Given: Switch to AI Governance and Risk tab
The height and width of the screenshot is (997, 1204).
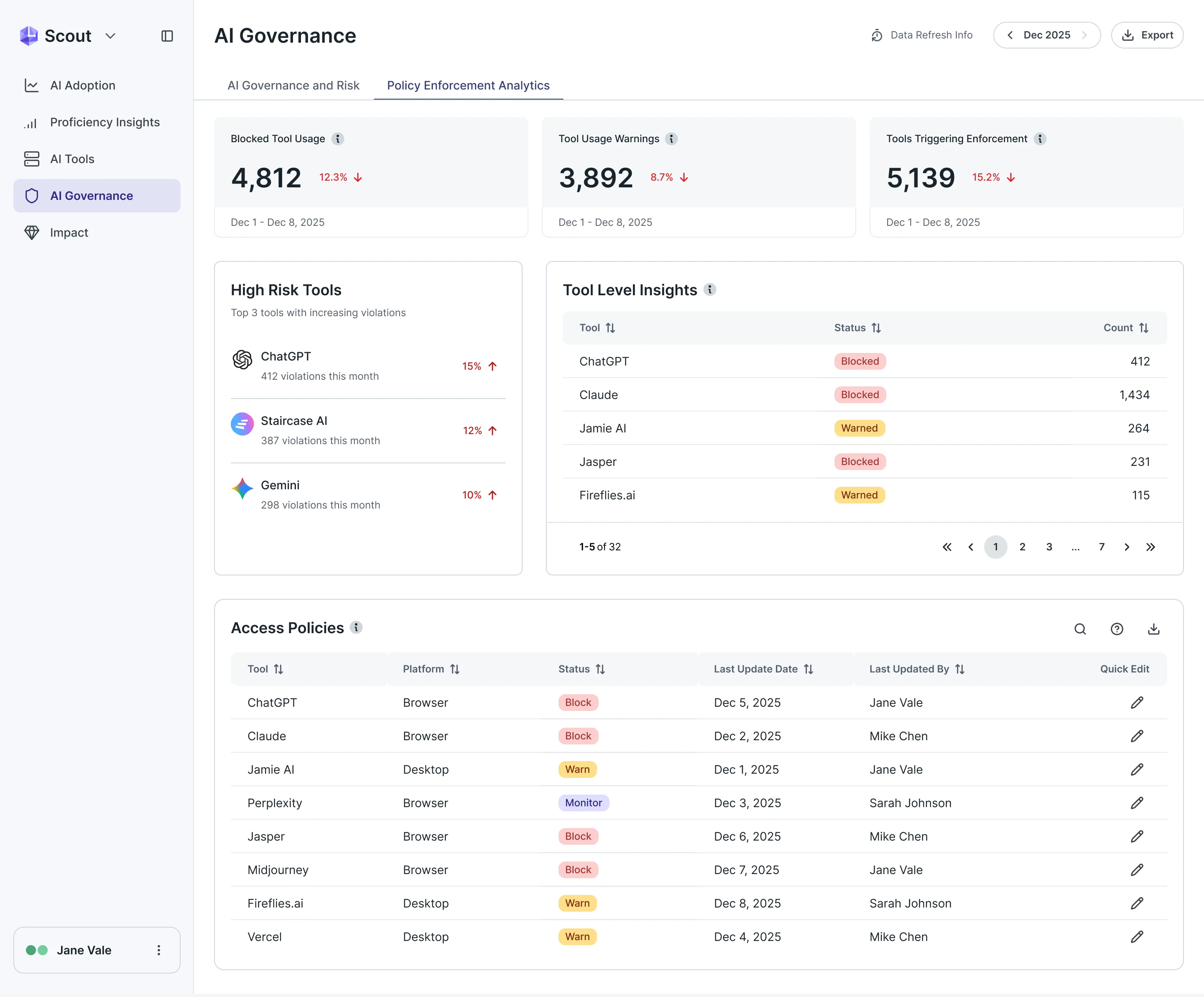Looking at the screenshot, I should pyautogui.click(x=293, y=85).
